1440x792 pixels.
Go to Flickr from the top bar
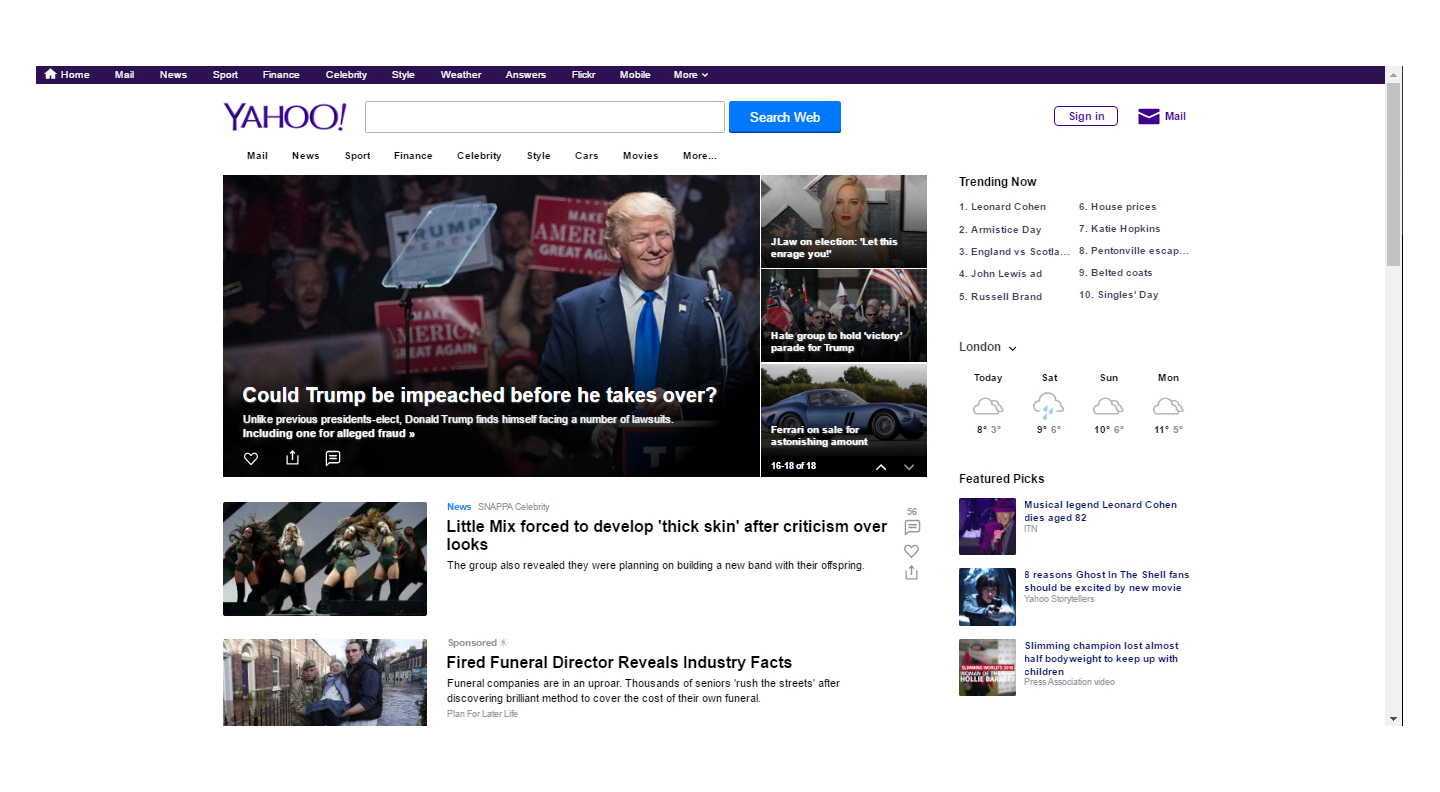583,75
